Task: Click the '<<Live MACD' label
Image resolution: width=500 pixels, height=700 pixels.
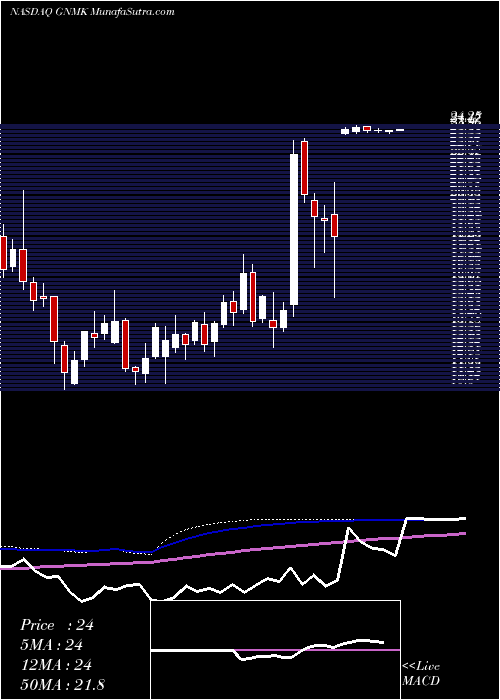Action: coord(421,673)
